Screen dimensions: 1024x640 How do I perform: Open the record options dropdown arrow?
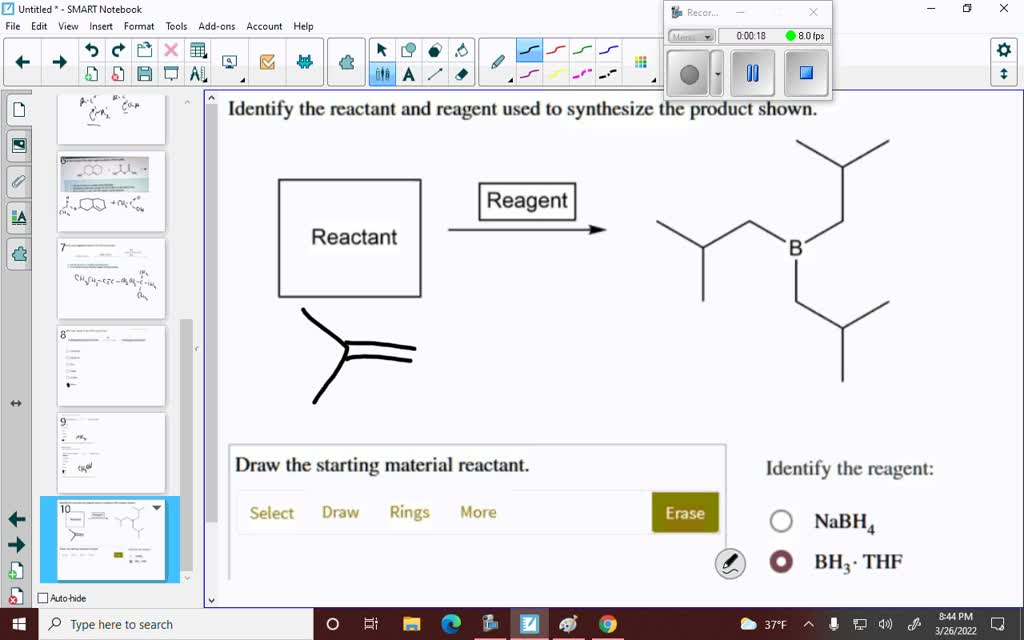717,74
